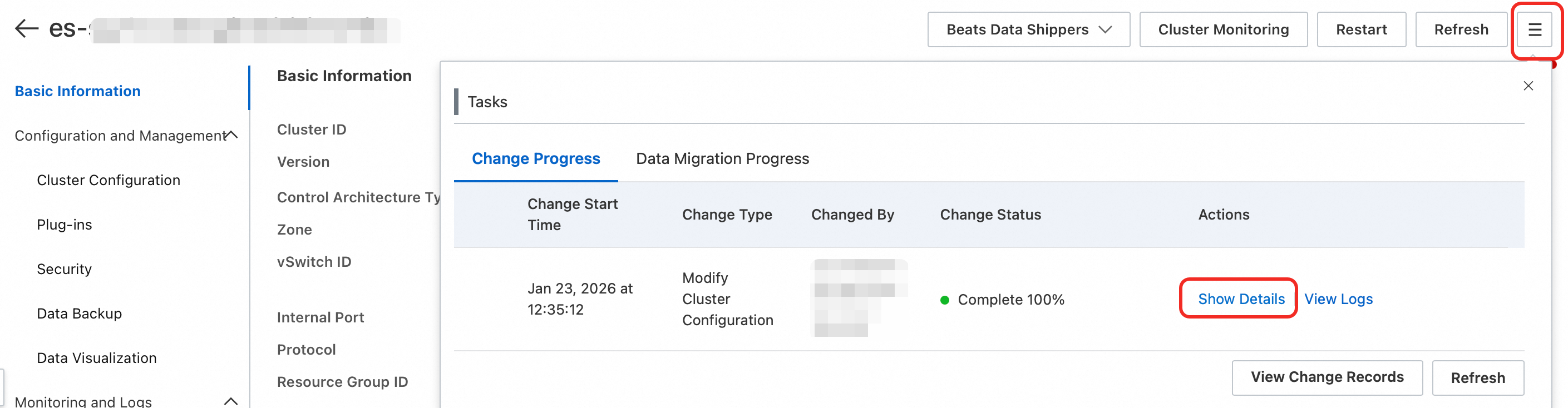Open Cluster Configuration page
This screenshot has width=1568, height=408.
coord(109,180)
